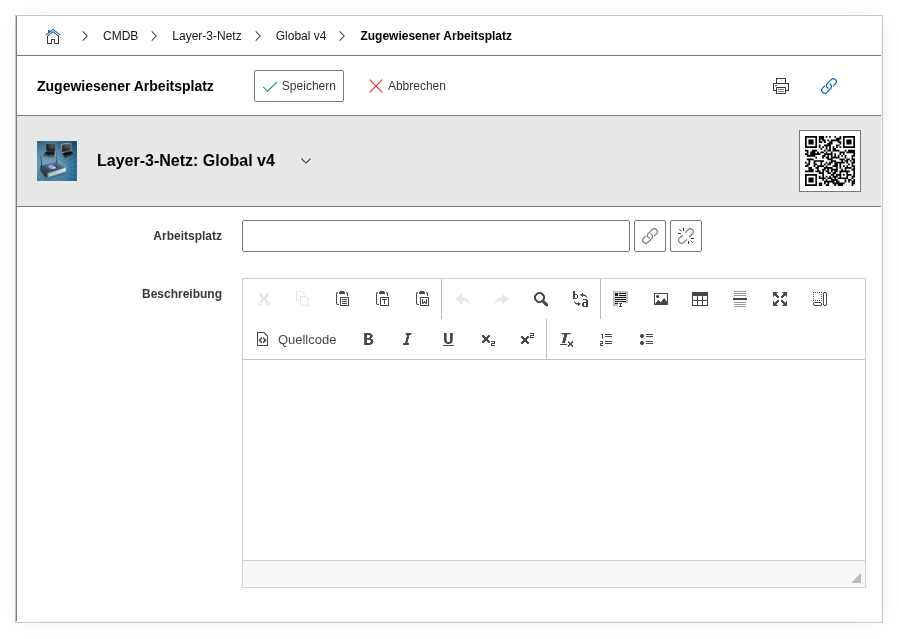Click Abbrechen to cancel
899x639 pixels.
(407, 86)
